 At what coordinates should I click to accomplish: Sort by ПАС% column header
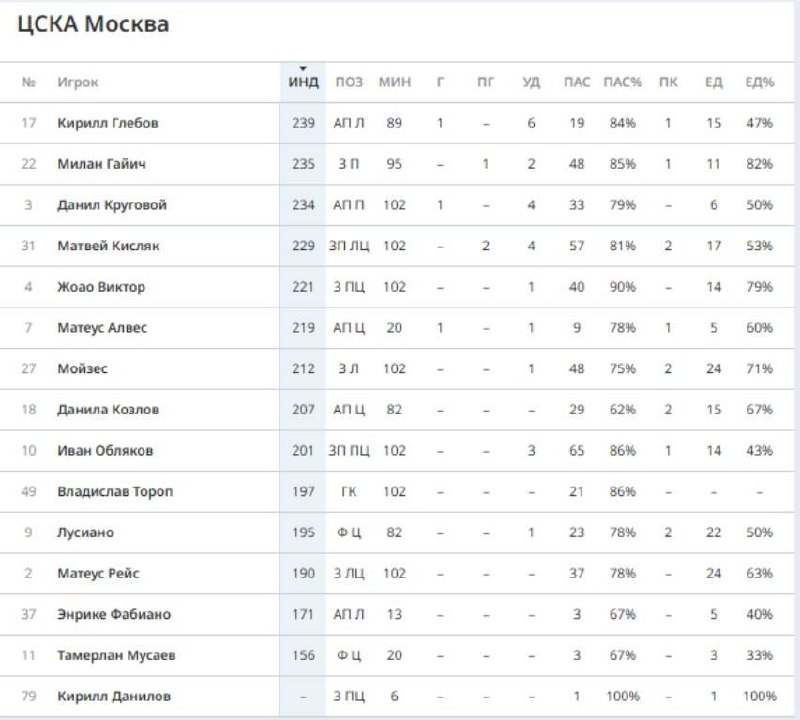coord(621,82)
